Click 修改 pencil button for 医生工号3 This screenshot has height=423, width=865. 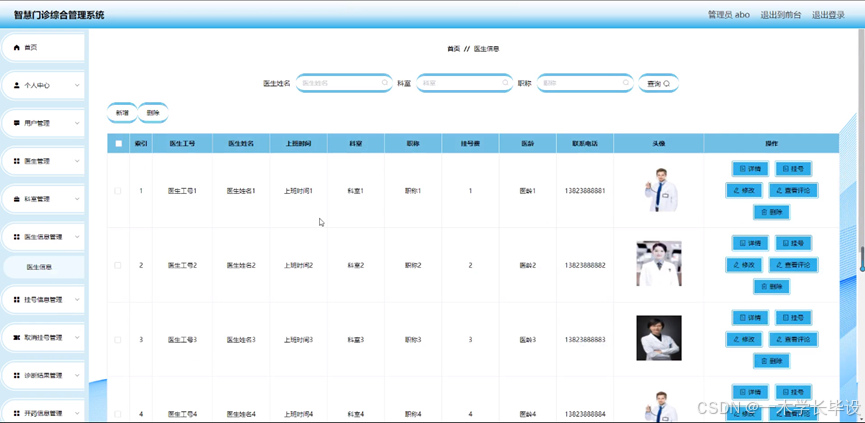(x=744, y=339)
